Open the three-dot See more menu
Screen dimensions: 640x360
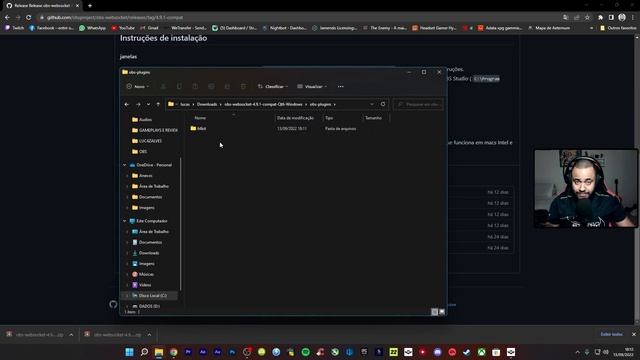pos(340,87)
